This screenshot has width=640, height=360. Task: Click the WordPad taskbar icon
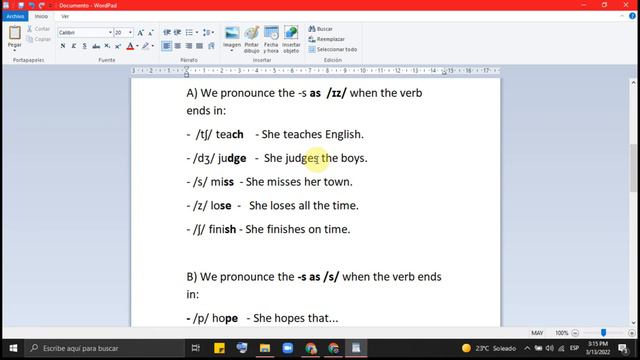pyautogui.click(x=356, y=348)
